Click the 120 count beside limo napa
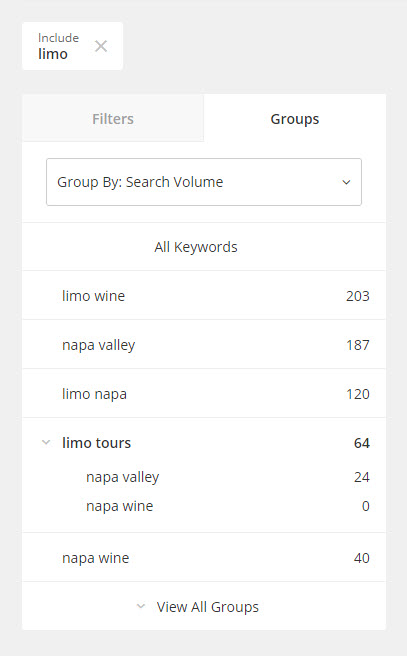This screenshot has height=656, width=407. (358, 394)
